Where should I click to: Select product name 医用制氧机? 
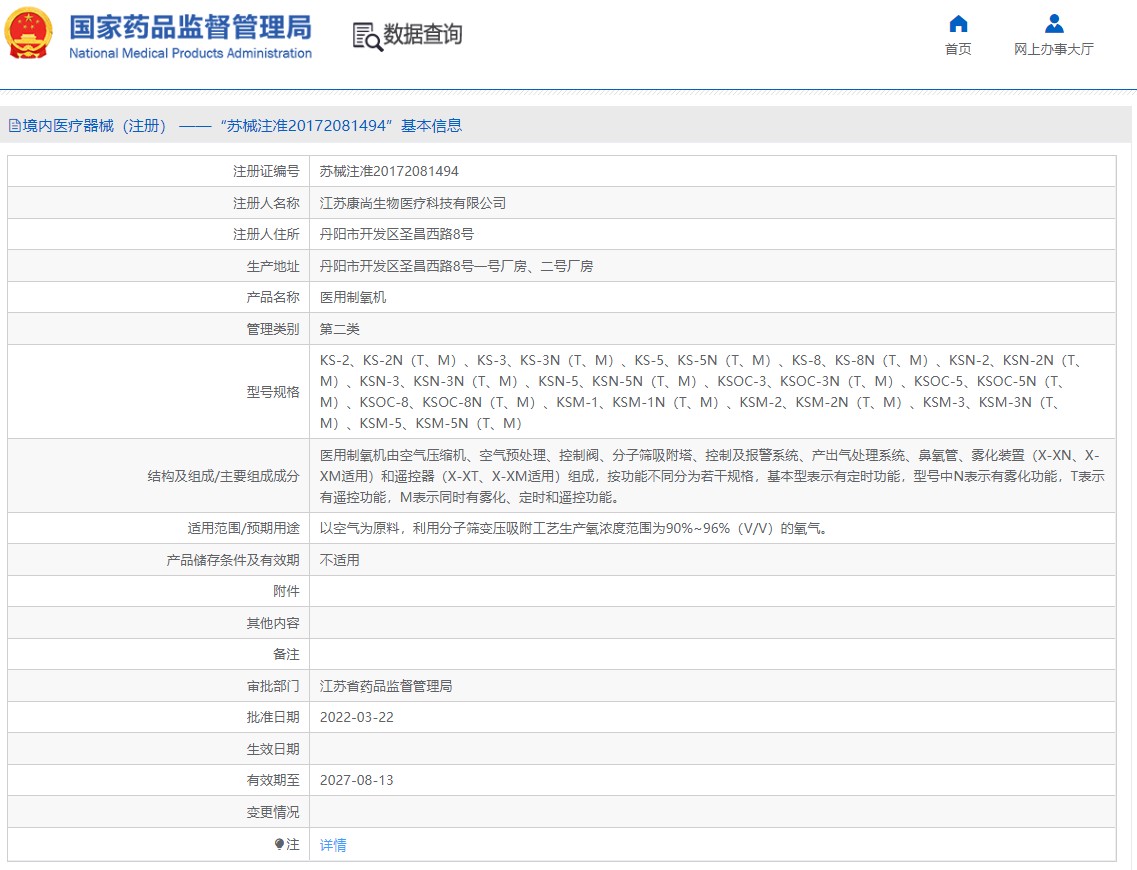click(x=353, y=297)
